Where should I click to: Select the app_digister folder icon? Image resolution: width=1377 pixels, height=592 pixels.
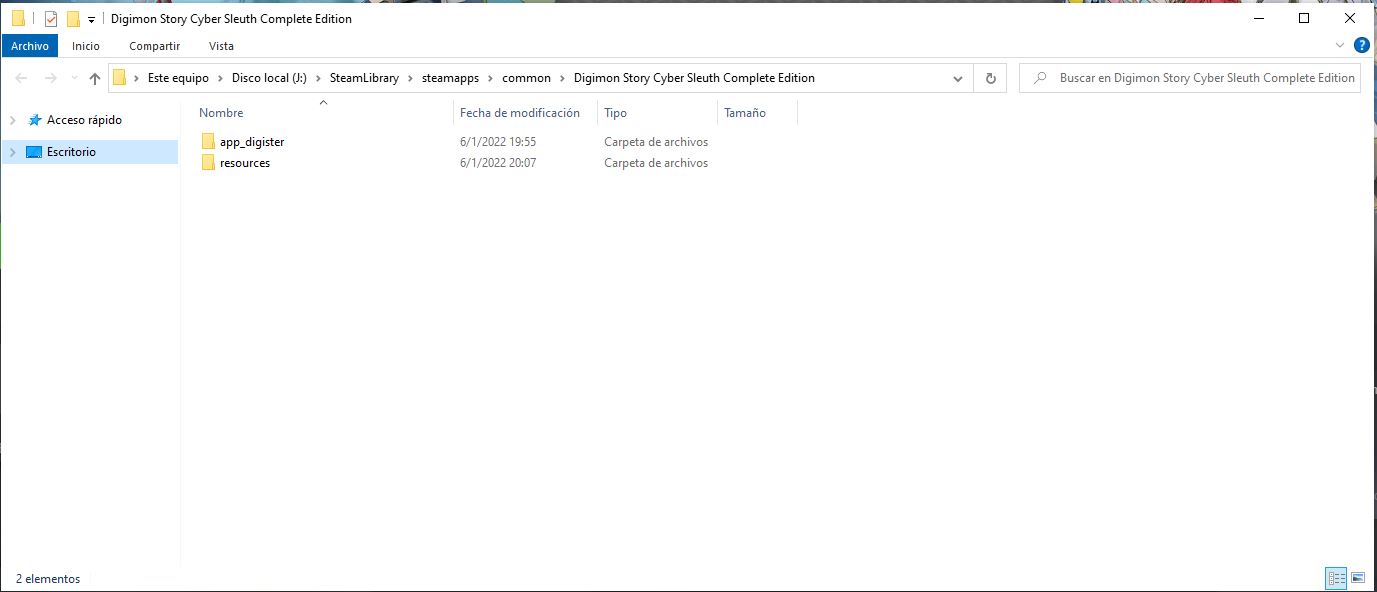click(x=208, y=142)
